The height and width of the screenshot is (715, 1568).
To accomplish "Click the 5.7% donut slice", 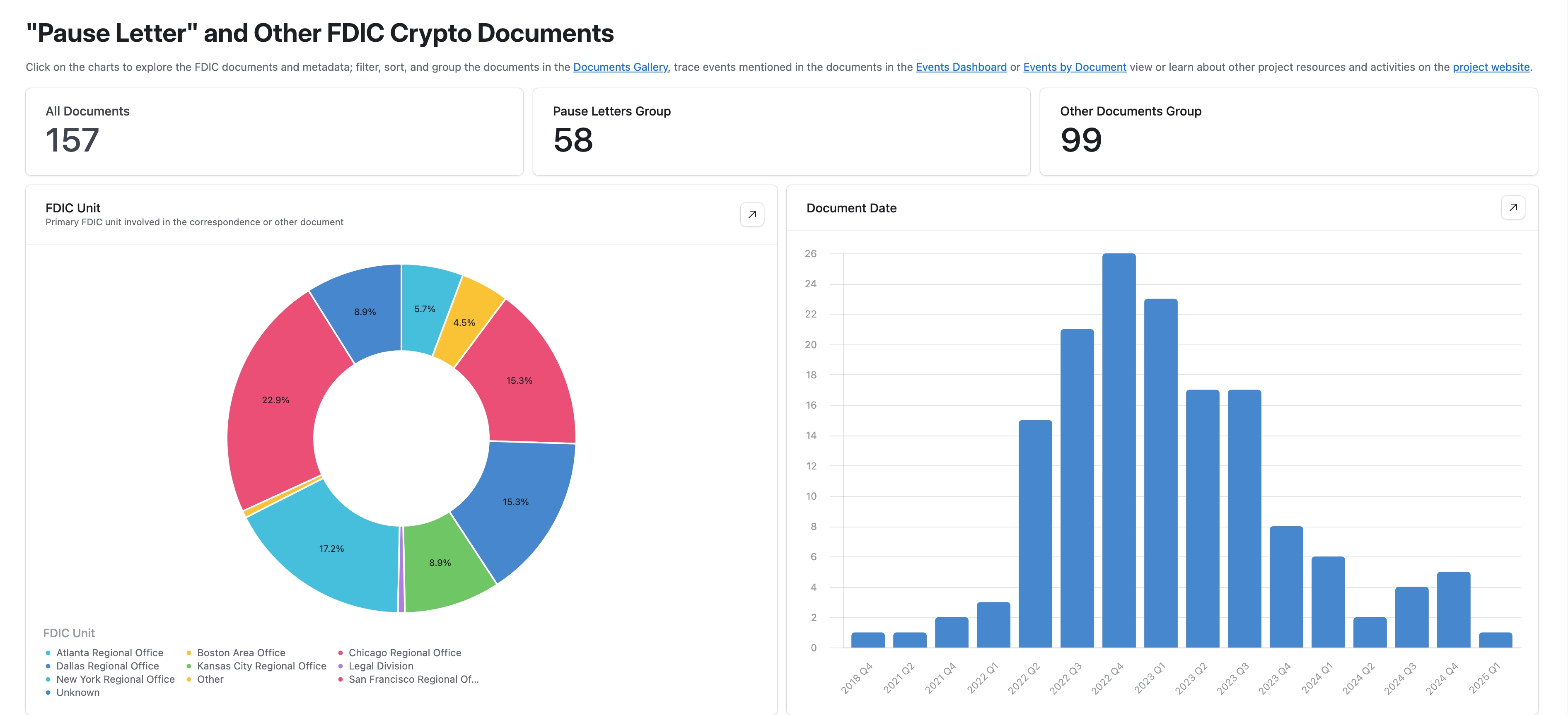I will coord(424,309).
